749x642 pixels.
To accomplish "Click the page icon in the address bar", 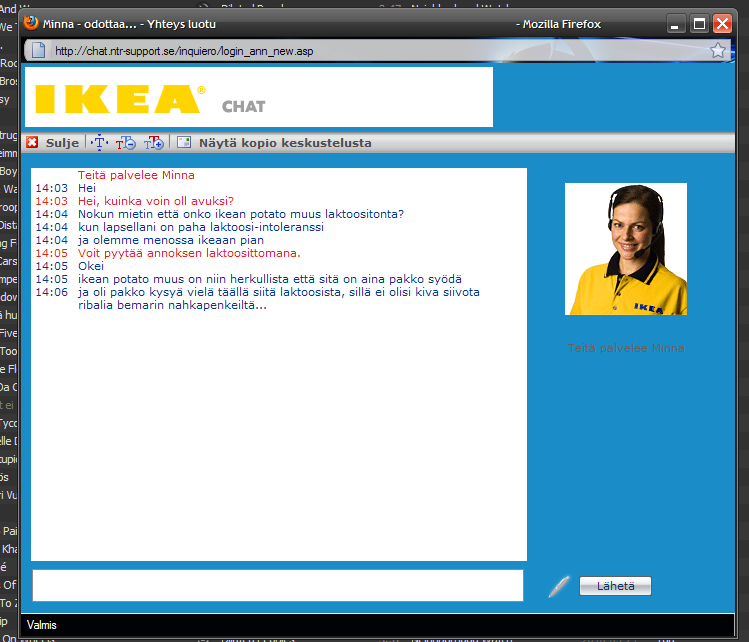I will click(x=37, y=51).
